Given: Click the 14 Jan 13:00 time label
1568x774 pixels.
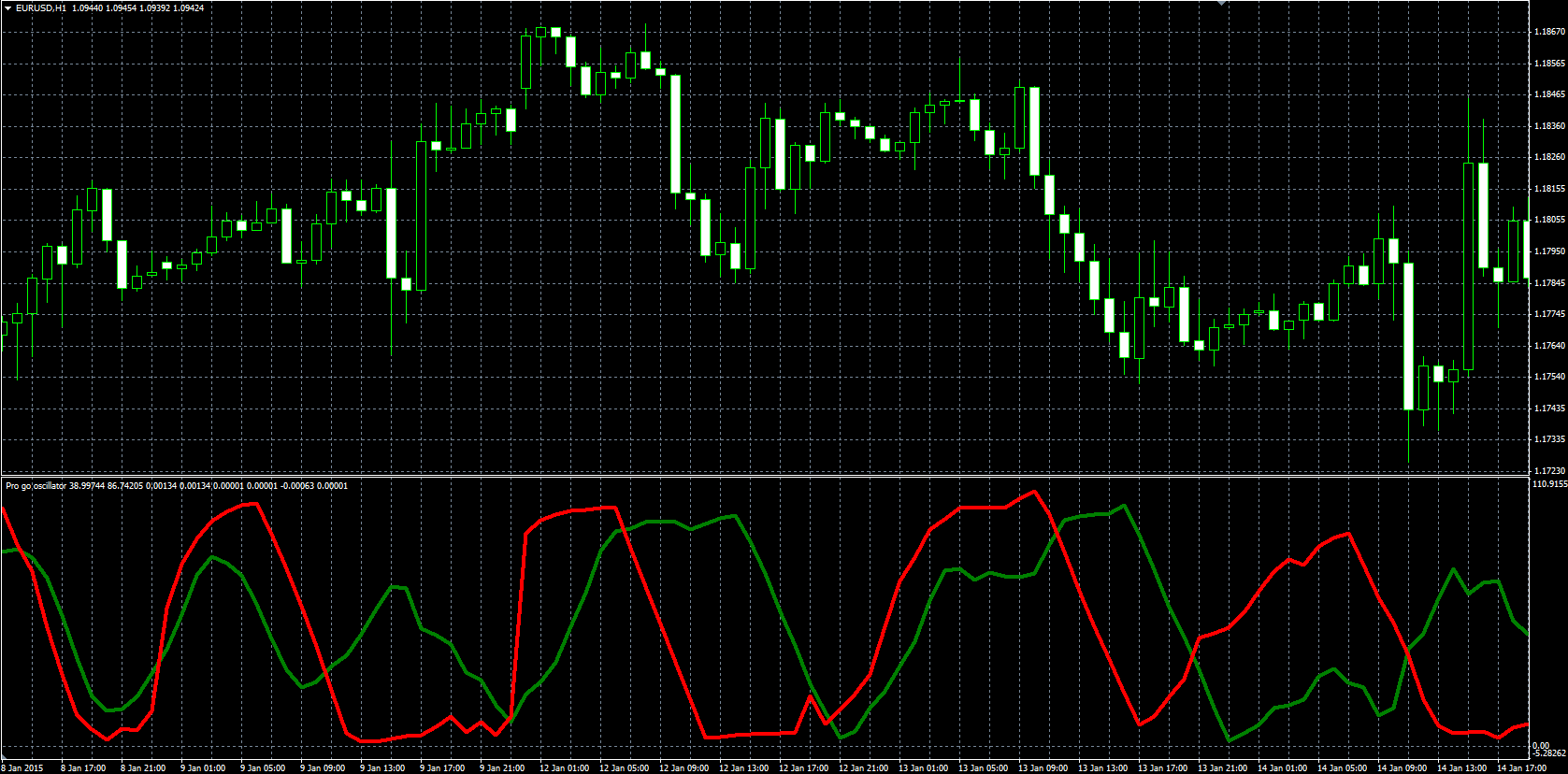Looking at the screenshot, I should point(1462,768).
